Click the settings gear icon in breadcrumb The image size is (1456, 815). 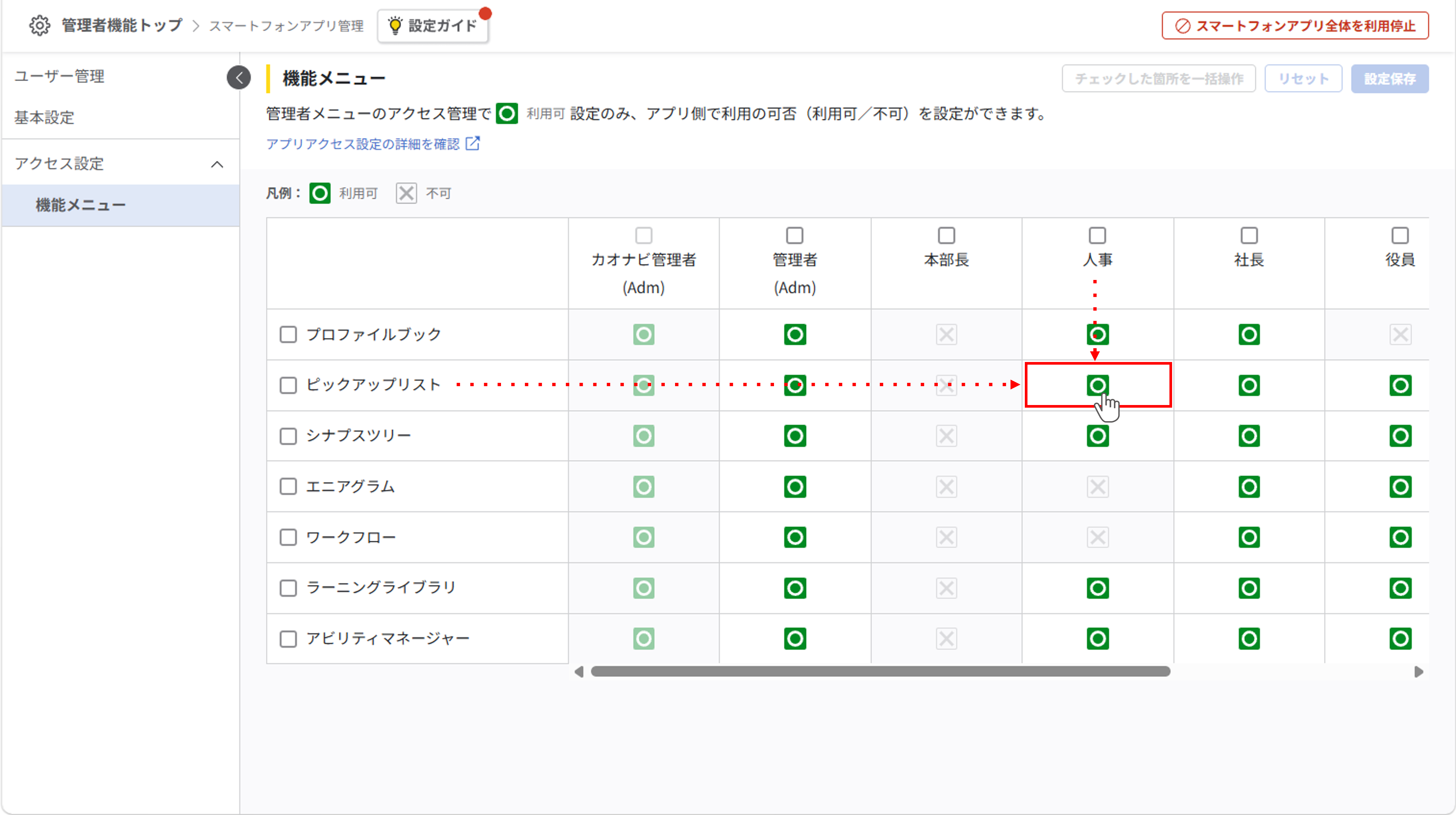point(40,25)
